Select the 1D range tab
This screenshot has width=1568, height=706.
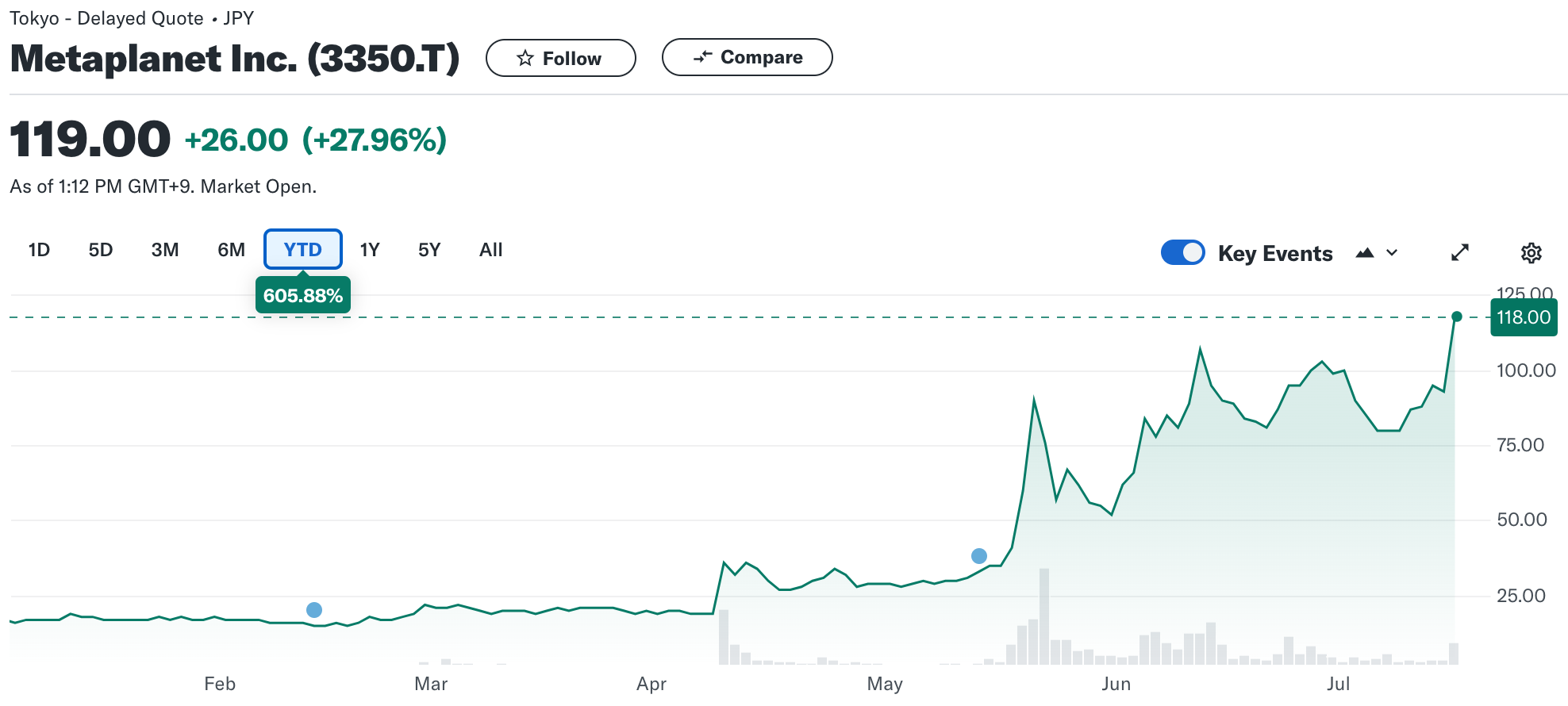[39, 250]
